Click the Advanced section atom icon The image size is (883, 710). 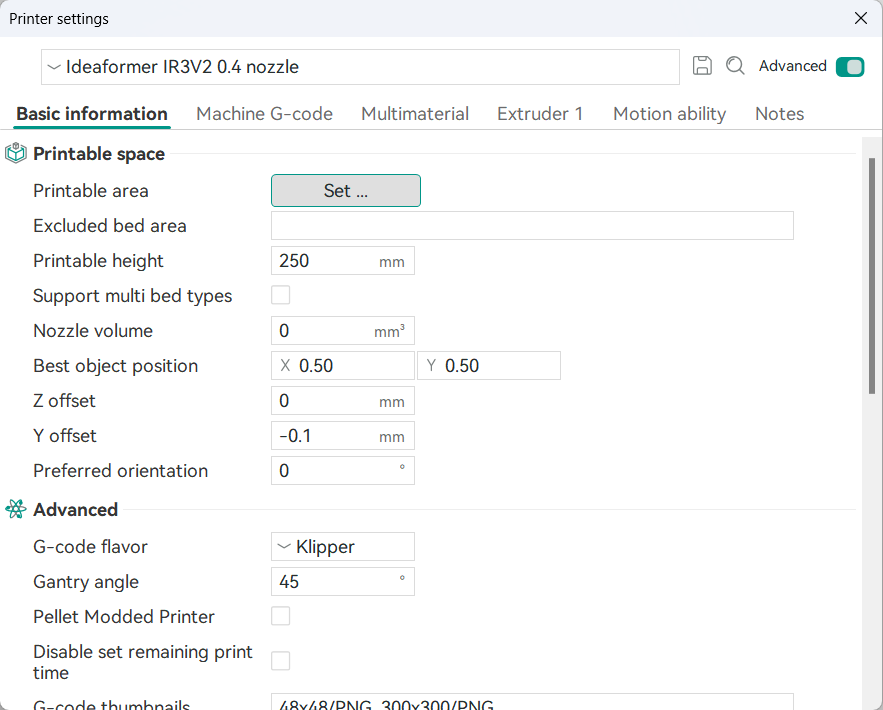[x=16, y=509]
